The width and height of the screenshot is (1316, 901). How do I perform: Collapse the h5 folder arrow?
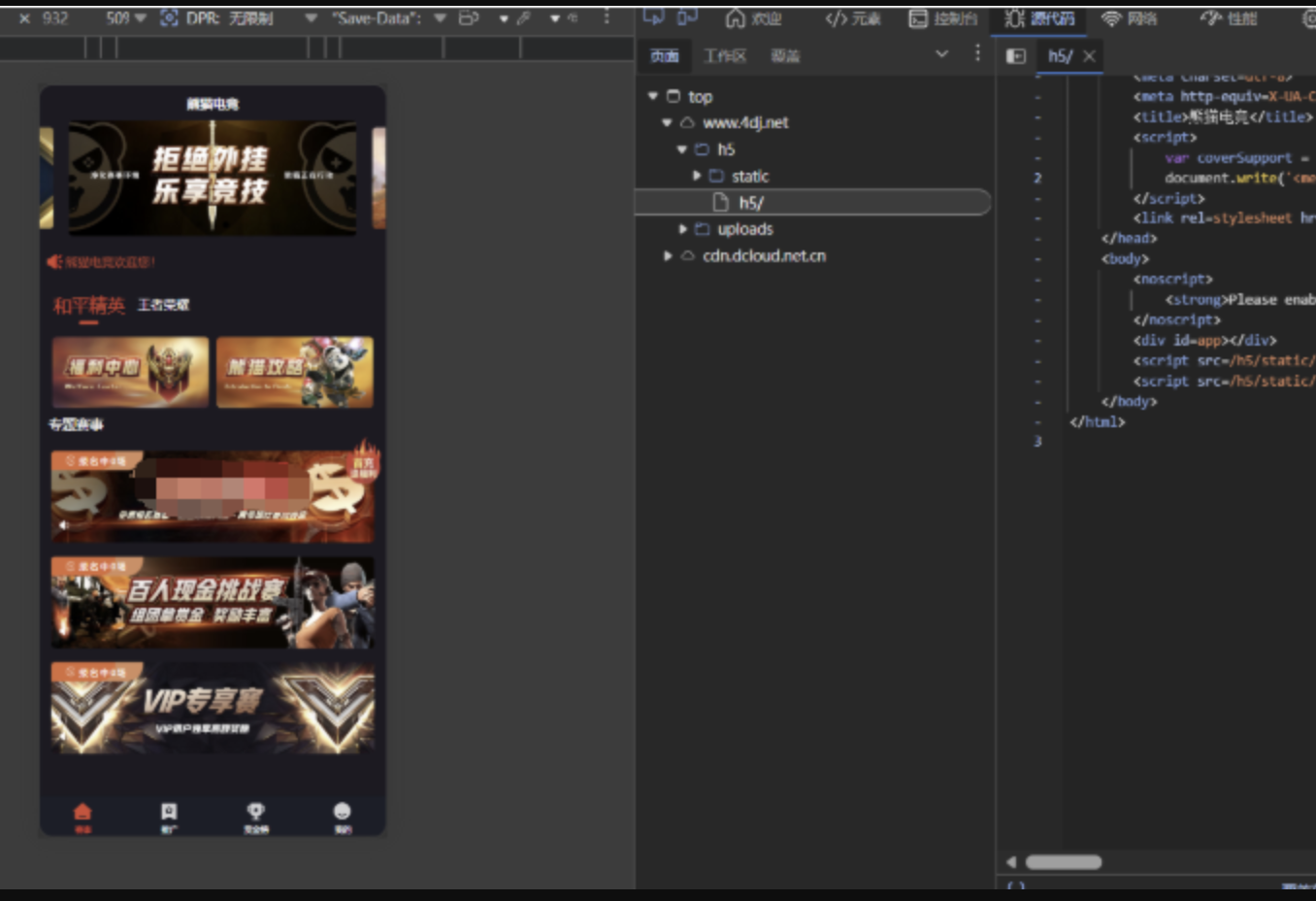(682, 149)
